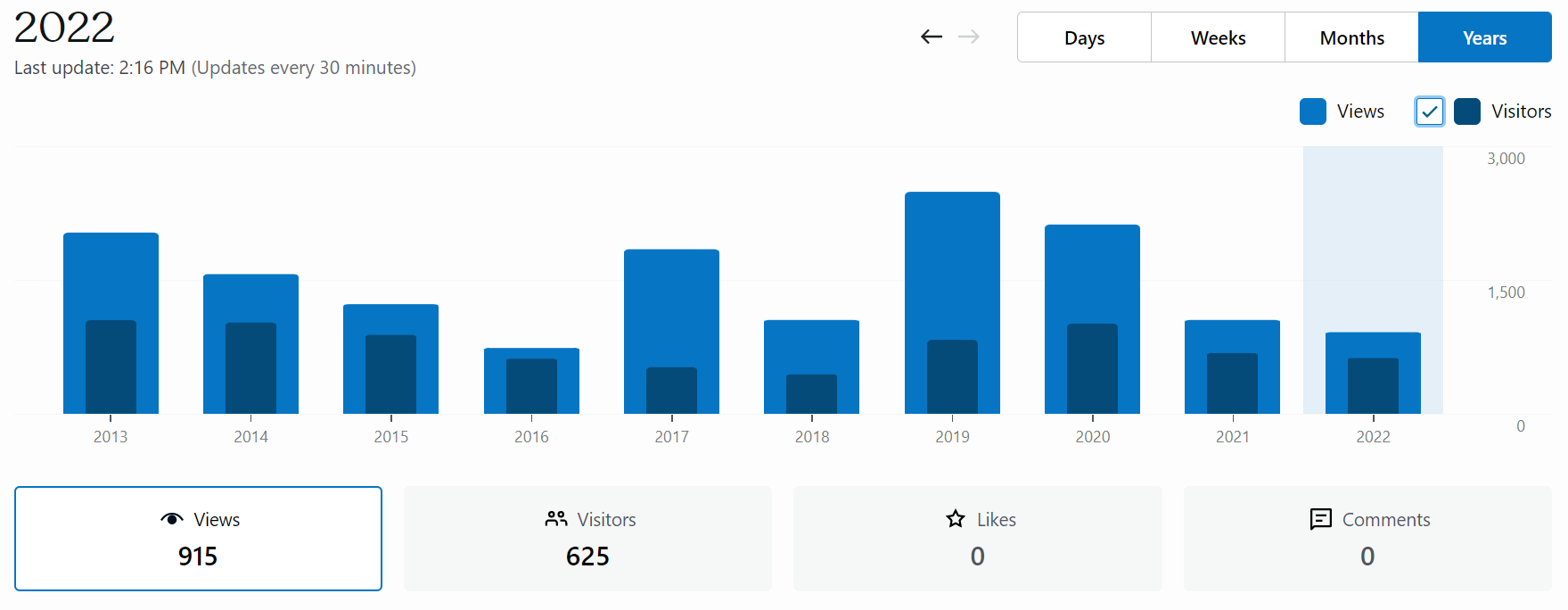Image resolution: width=1568 pixels, height=610 pixels.
Task: Open the Visitors stat card showing 625
Action: (x=587, y=539)
